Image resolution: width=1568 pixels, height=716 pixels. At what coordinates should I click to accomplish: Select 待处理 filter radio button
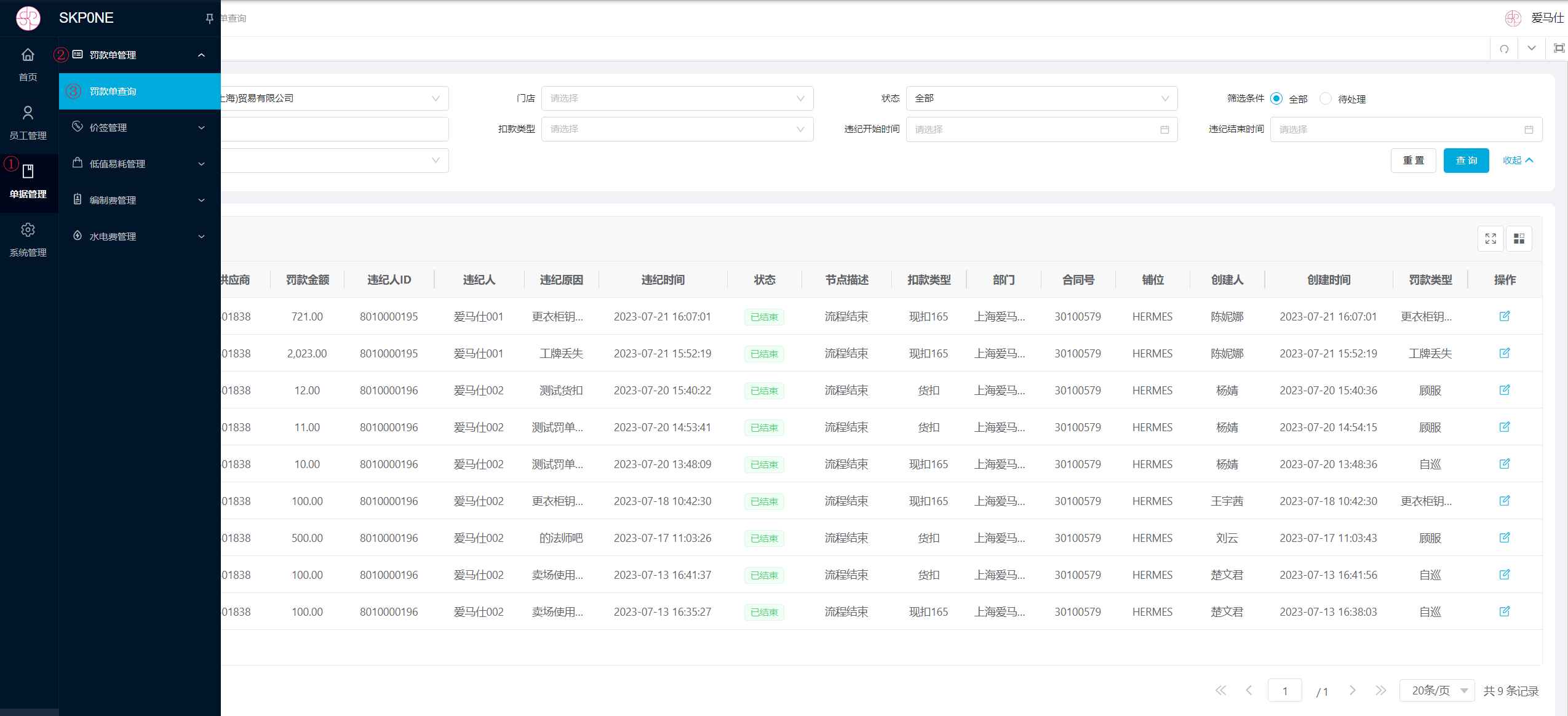point(1326,98)
